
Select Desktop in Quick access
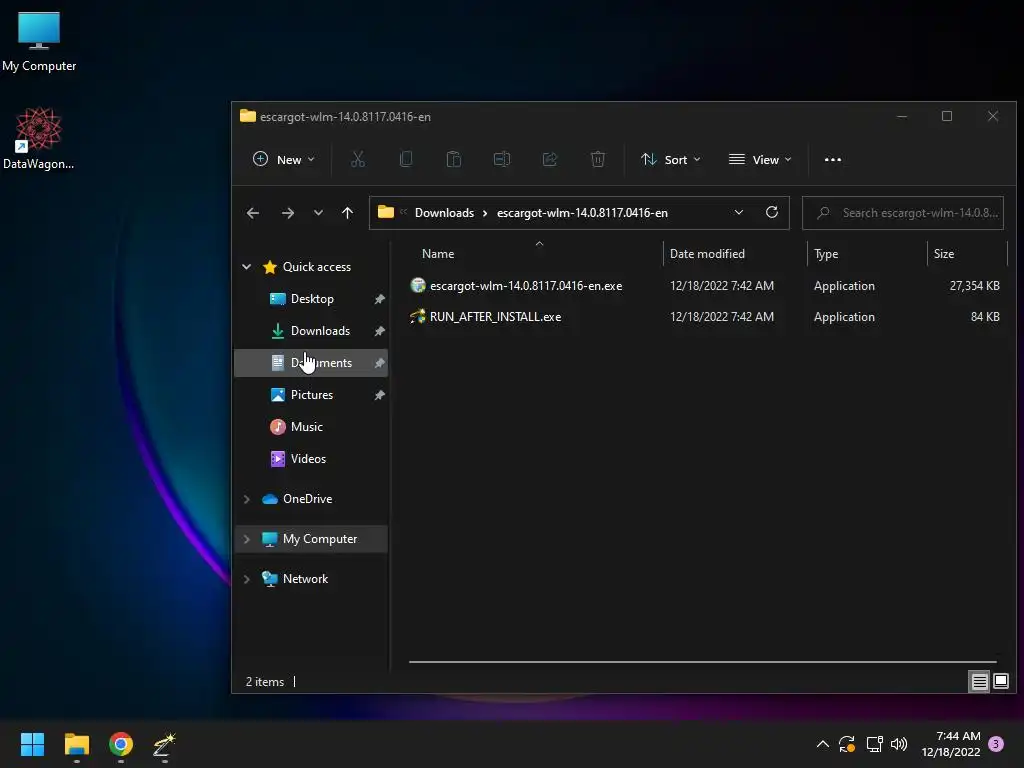[311, 298]
